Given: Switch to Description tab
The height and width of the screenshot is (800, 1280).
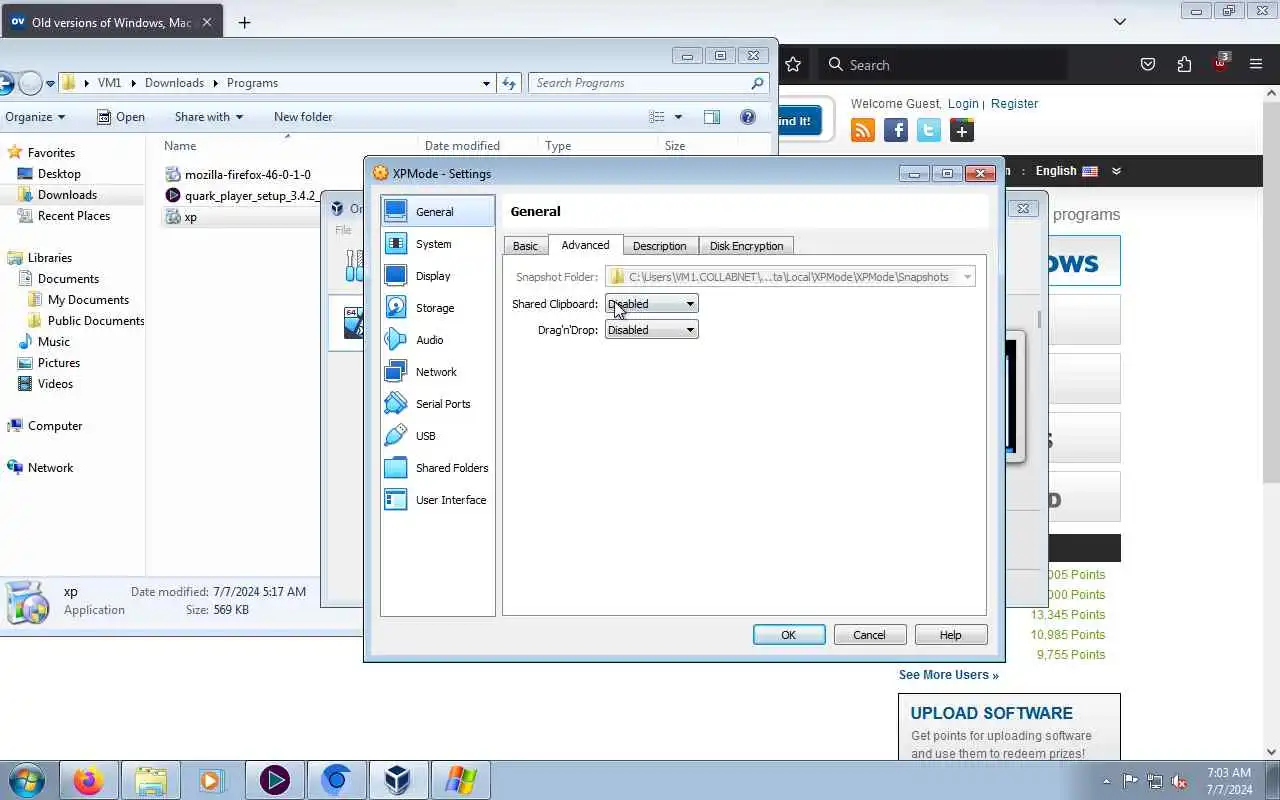Looking at the screenshot, I should click(659, 246).
